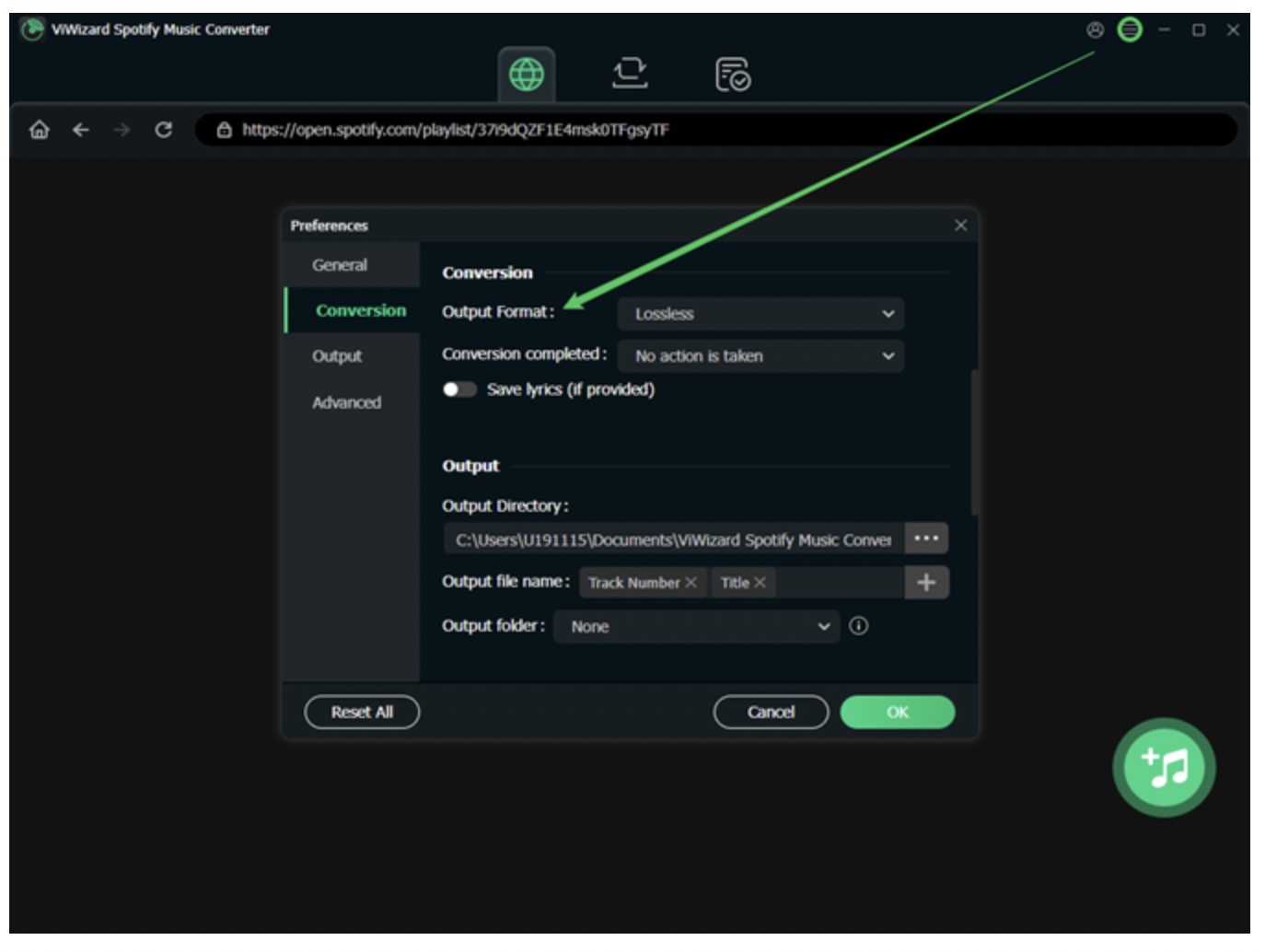Click the green add music button
Image resolution: width=1265 pixels, height=952 pixels.
point(1164,767)
